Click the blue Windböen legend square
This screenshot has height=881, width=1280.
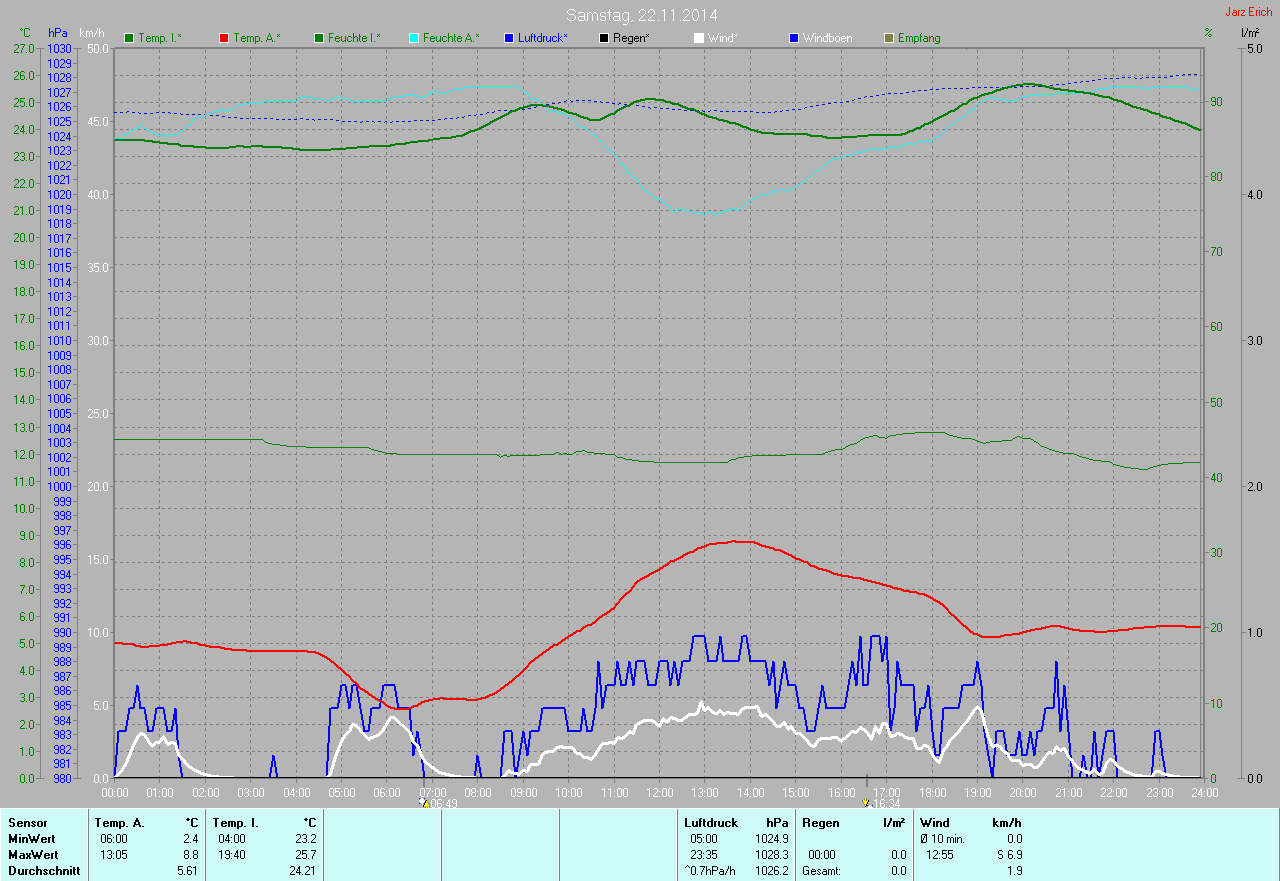[794, 38]
